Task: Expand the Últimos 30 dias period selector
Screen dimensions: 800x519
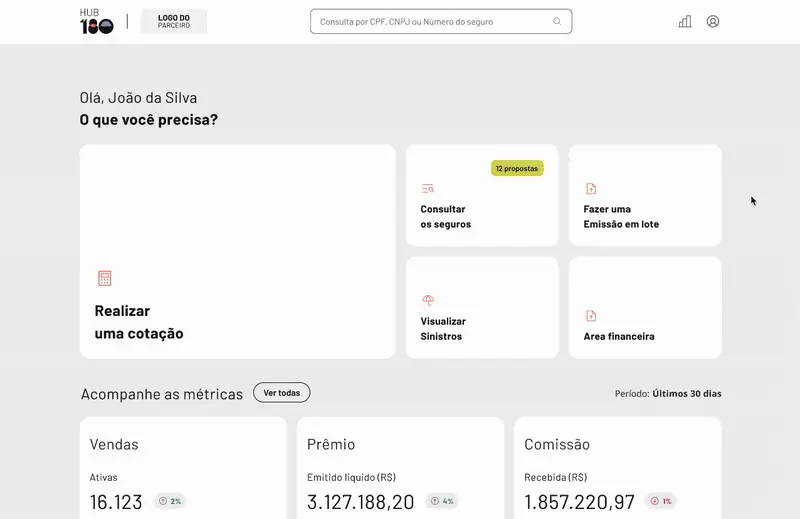Action: 686,394
